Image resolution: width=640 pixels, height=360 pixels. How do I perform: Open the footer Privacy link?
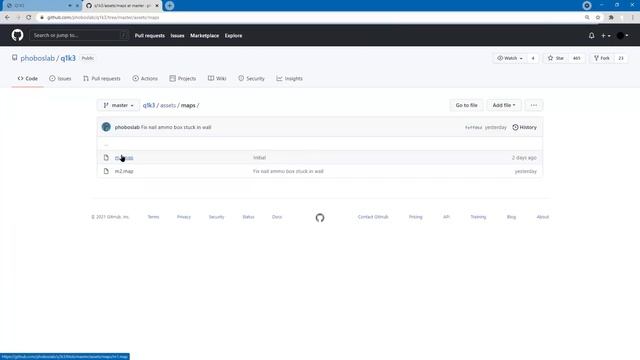[184, 217]
